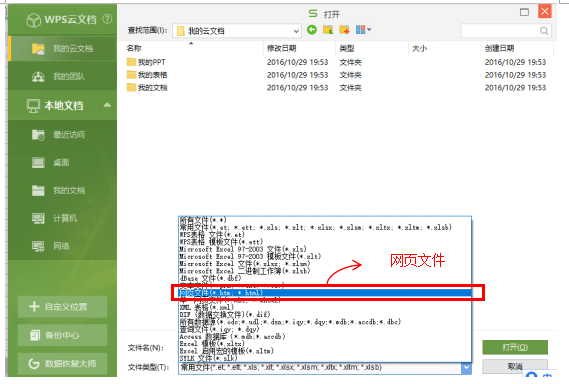The image size is (569, 384).
Task: Open 我的团队 in the sidebar
Action: (x=62, y=76)
